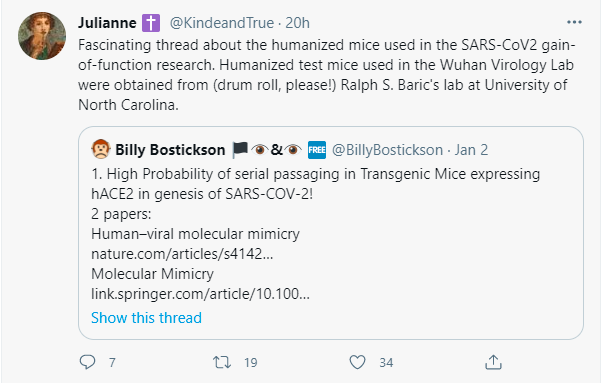Open Julianne's profile picture avatar
602x383 pixels.
tap(42, 36)
